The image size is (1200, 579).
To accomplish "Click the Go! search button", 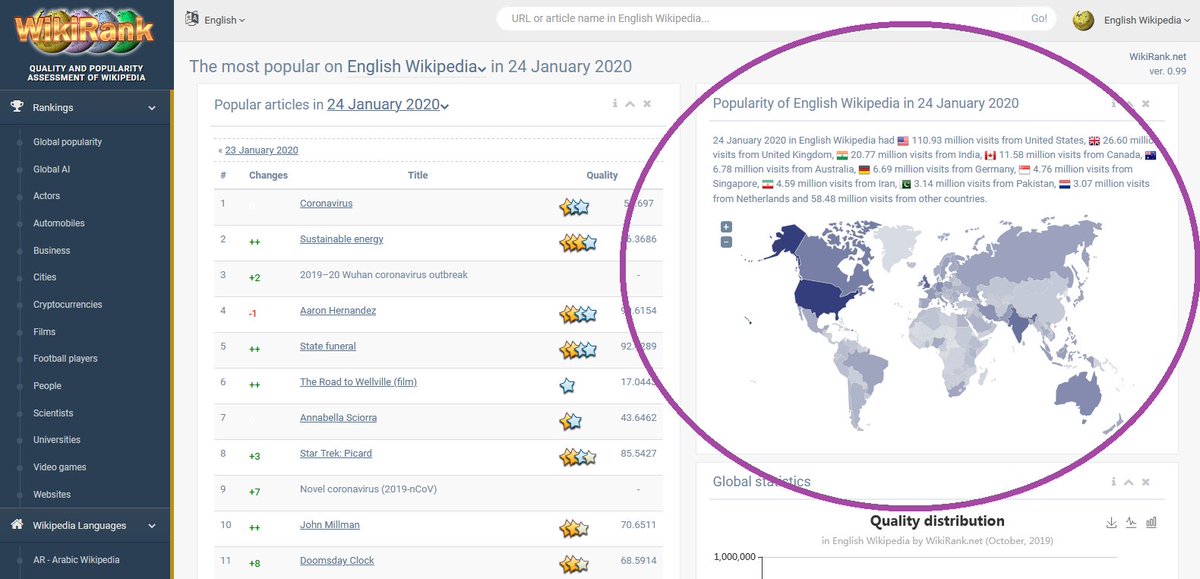I will click(1039, 18).
